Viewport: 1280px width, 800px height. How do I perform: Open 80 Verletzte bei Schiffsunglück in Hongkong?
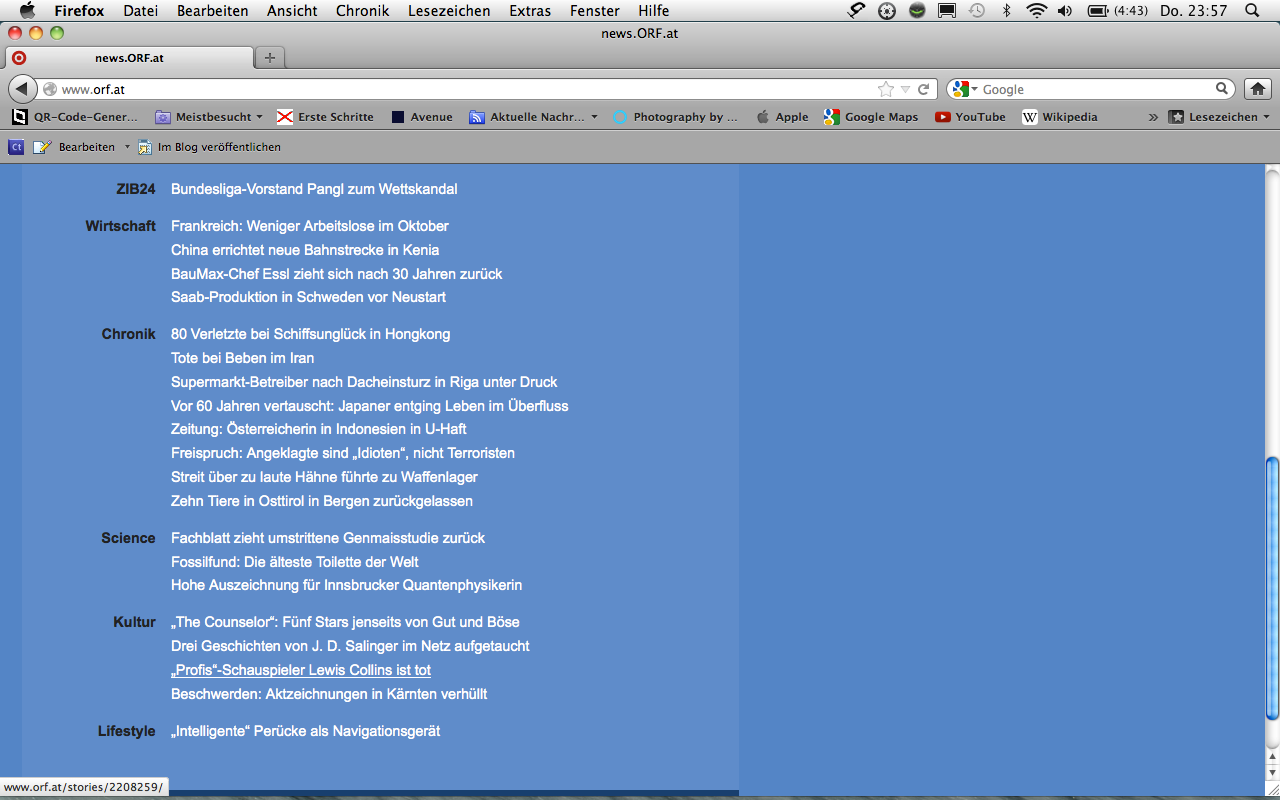311,334
